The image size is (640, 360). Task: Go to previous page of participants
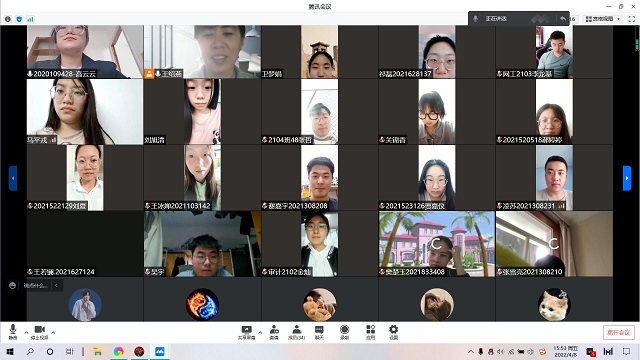(13, 178)
